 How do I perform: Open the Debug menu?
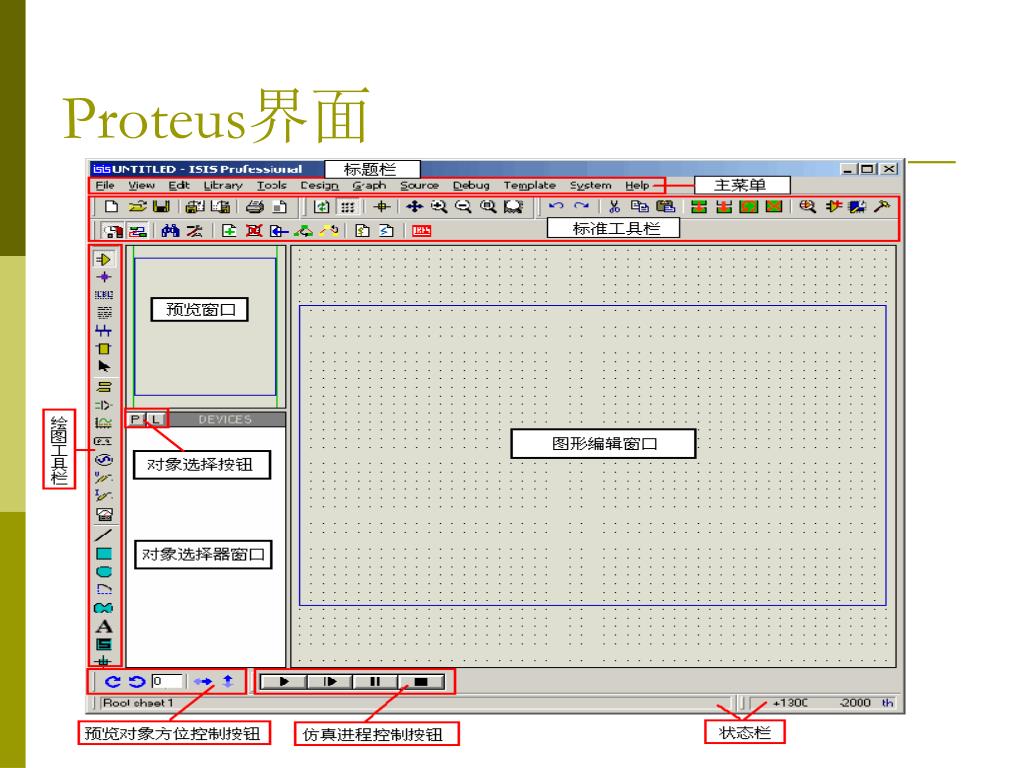(x=471, y=185)
